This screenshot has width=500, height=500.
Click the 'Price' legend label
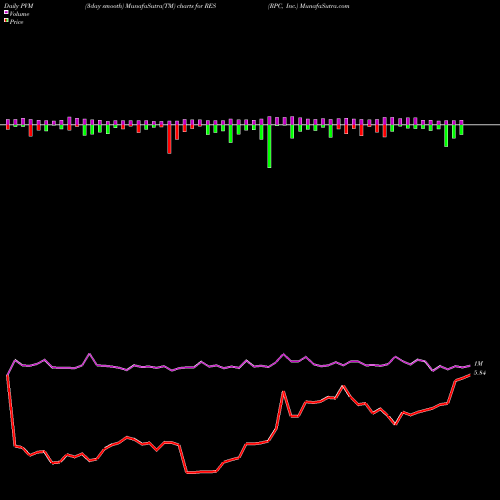pos(16,22)
